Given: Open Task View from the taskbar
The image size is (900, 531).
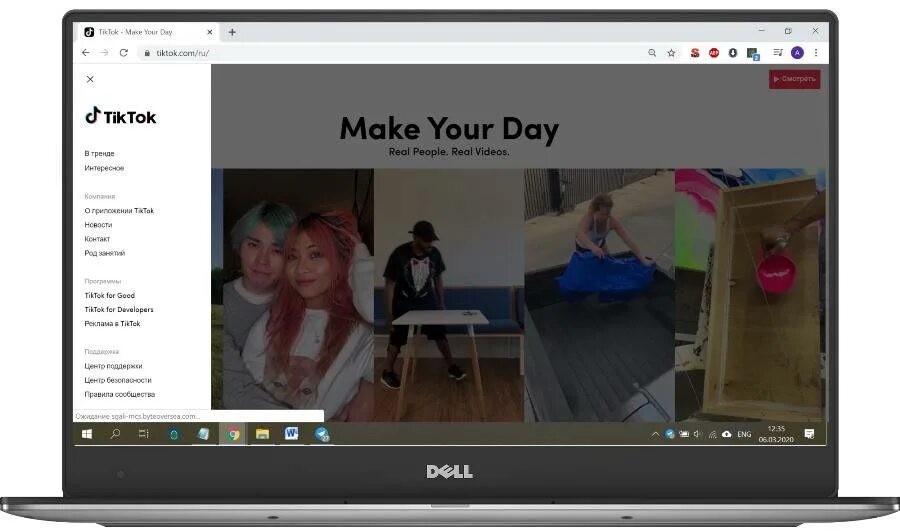Looking at the screenshot, I should [x=143, y=434].
